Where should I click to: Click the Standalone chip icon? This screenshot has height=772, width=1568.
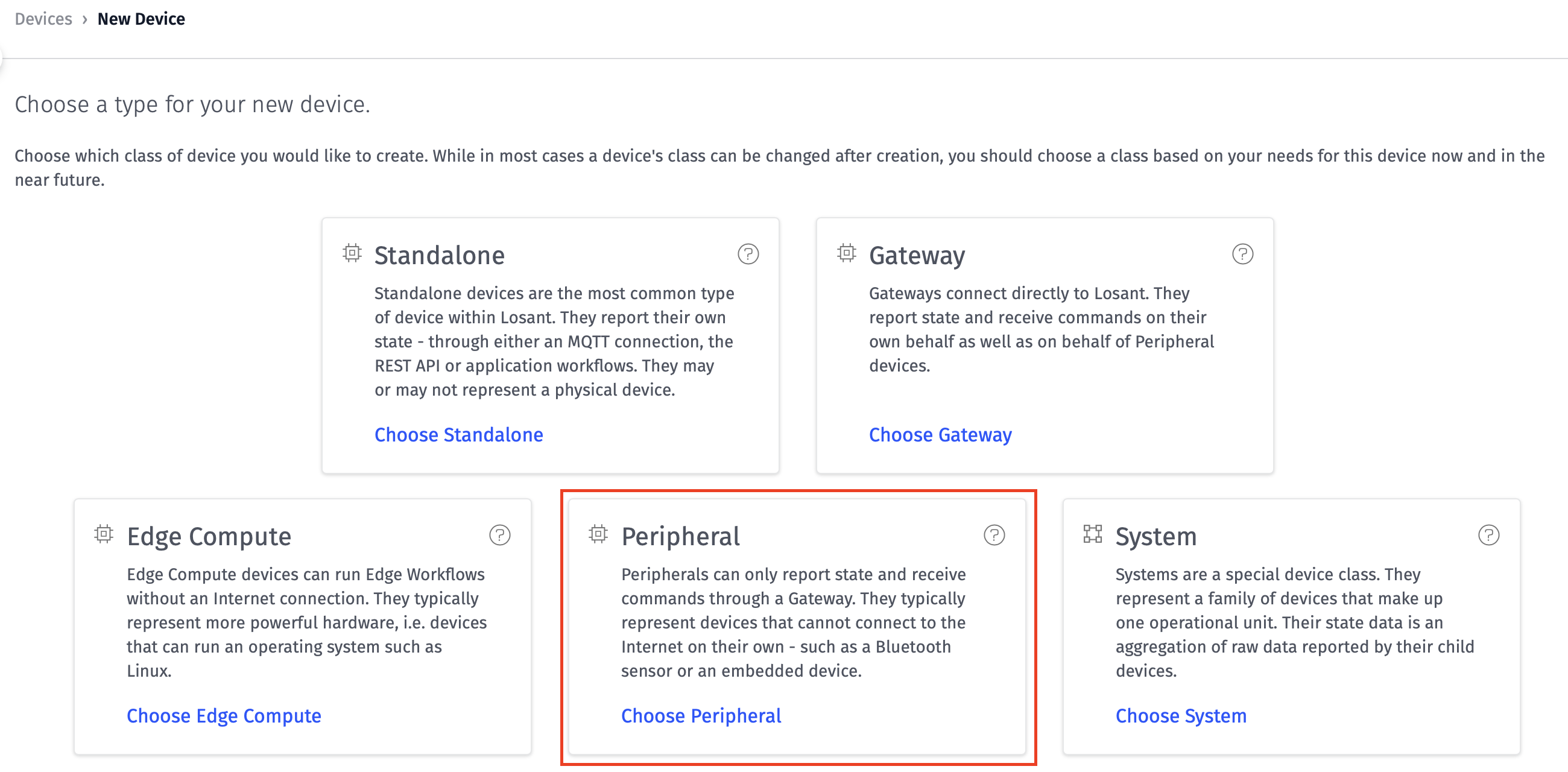click(x=352, y=253)
